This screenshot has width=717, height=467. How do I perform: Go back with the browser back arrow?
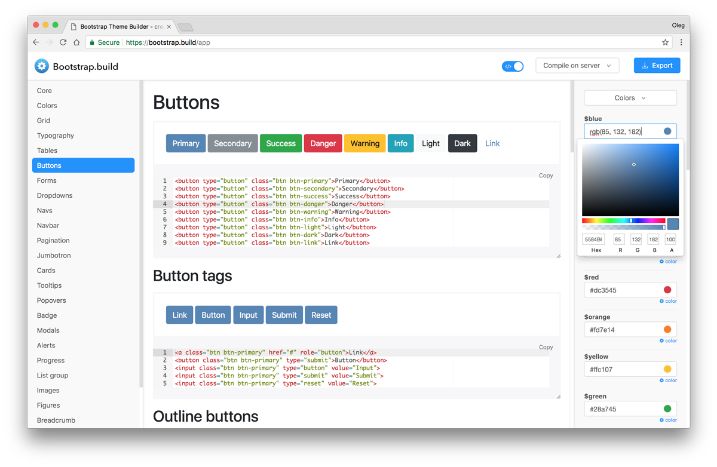click(x=36, y=42)
